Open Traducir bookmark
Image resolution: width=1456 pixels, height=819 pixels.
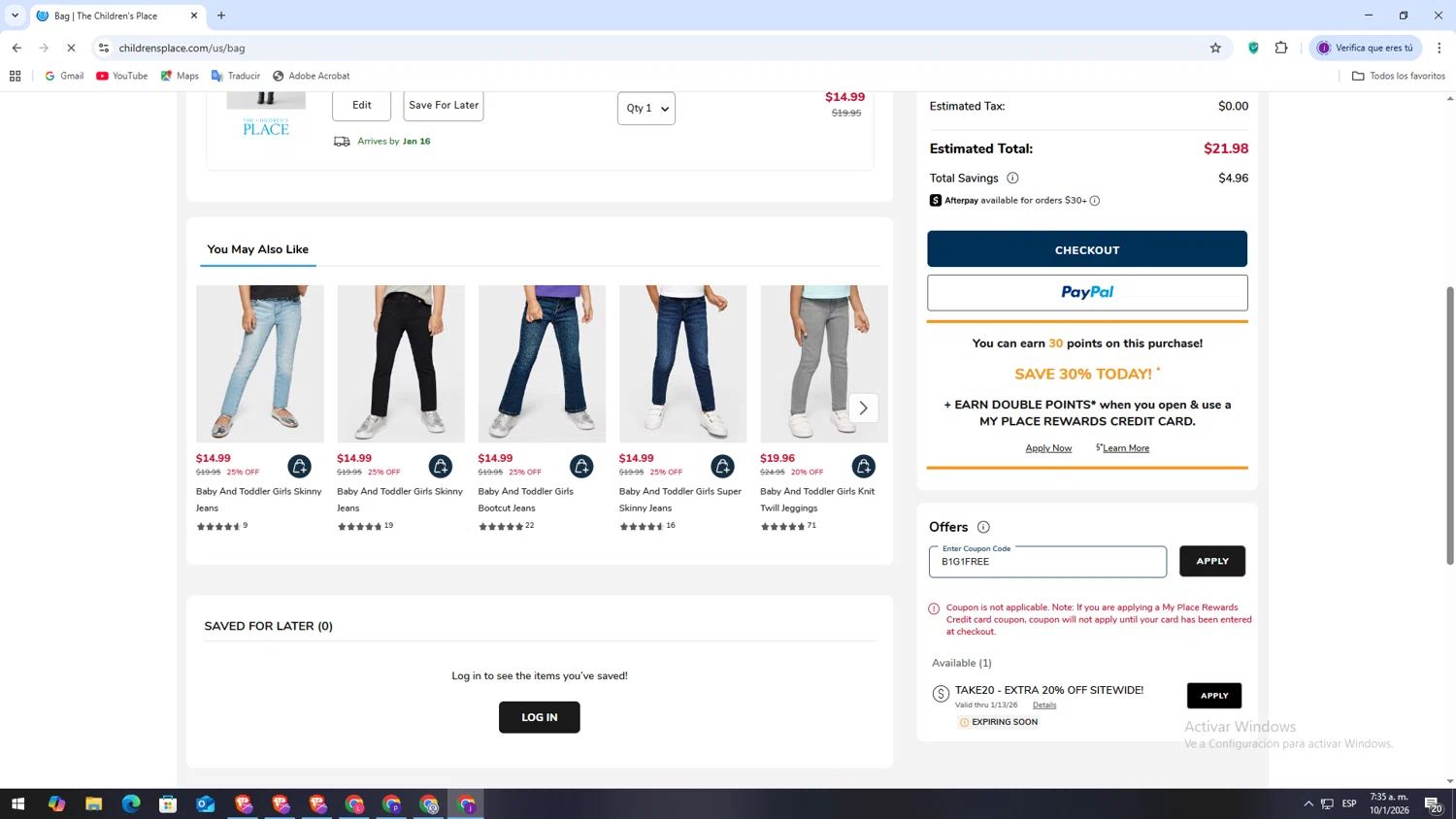pyautogui.click(x=236, y=76)
